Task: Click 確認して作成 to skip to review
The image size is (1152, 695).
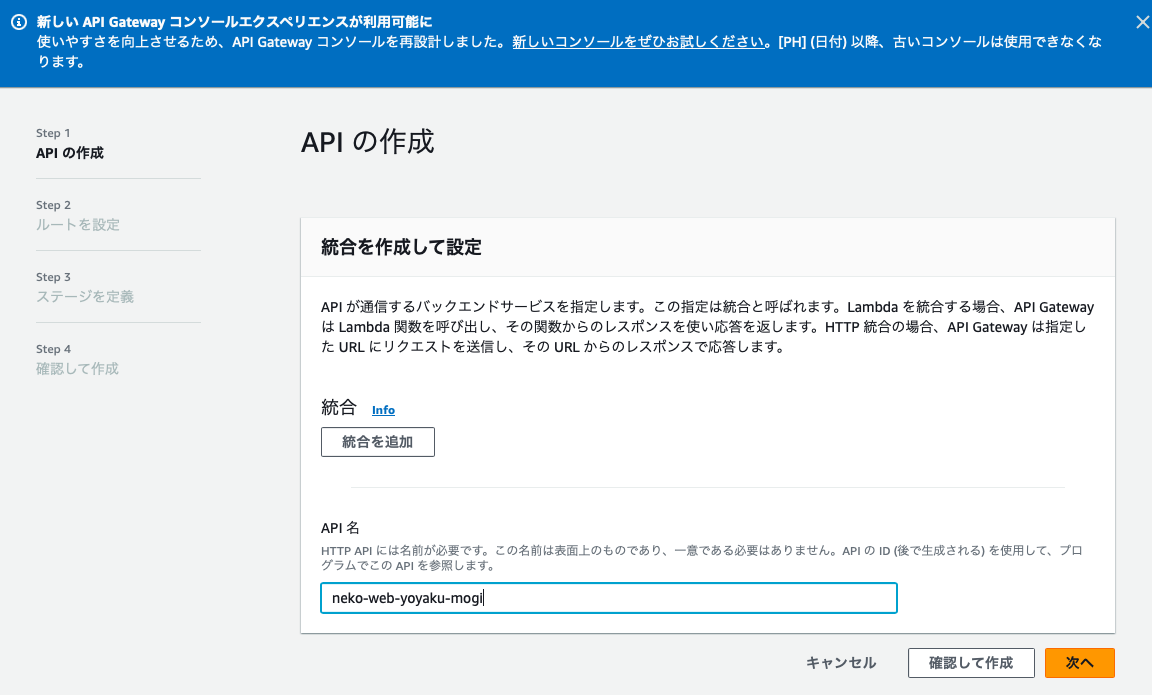Action: tap(970, 662)
